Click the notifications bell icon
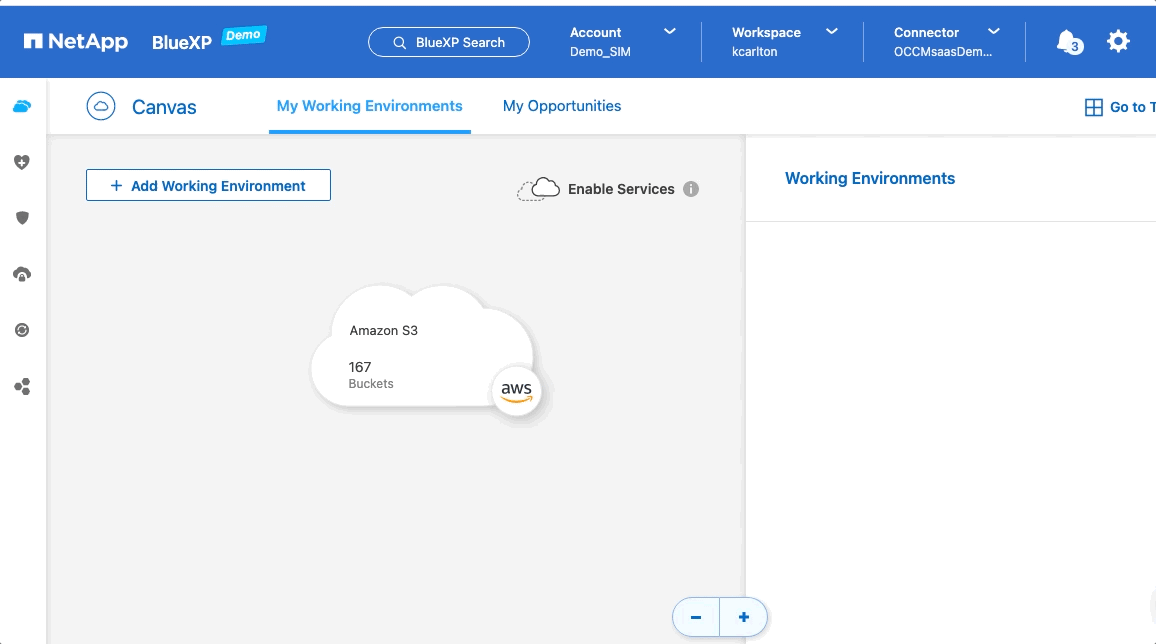This screenshot has width=1156, height=644. tap(1068, 41)
